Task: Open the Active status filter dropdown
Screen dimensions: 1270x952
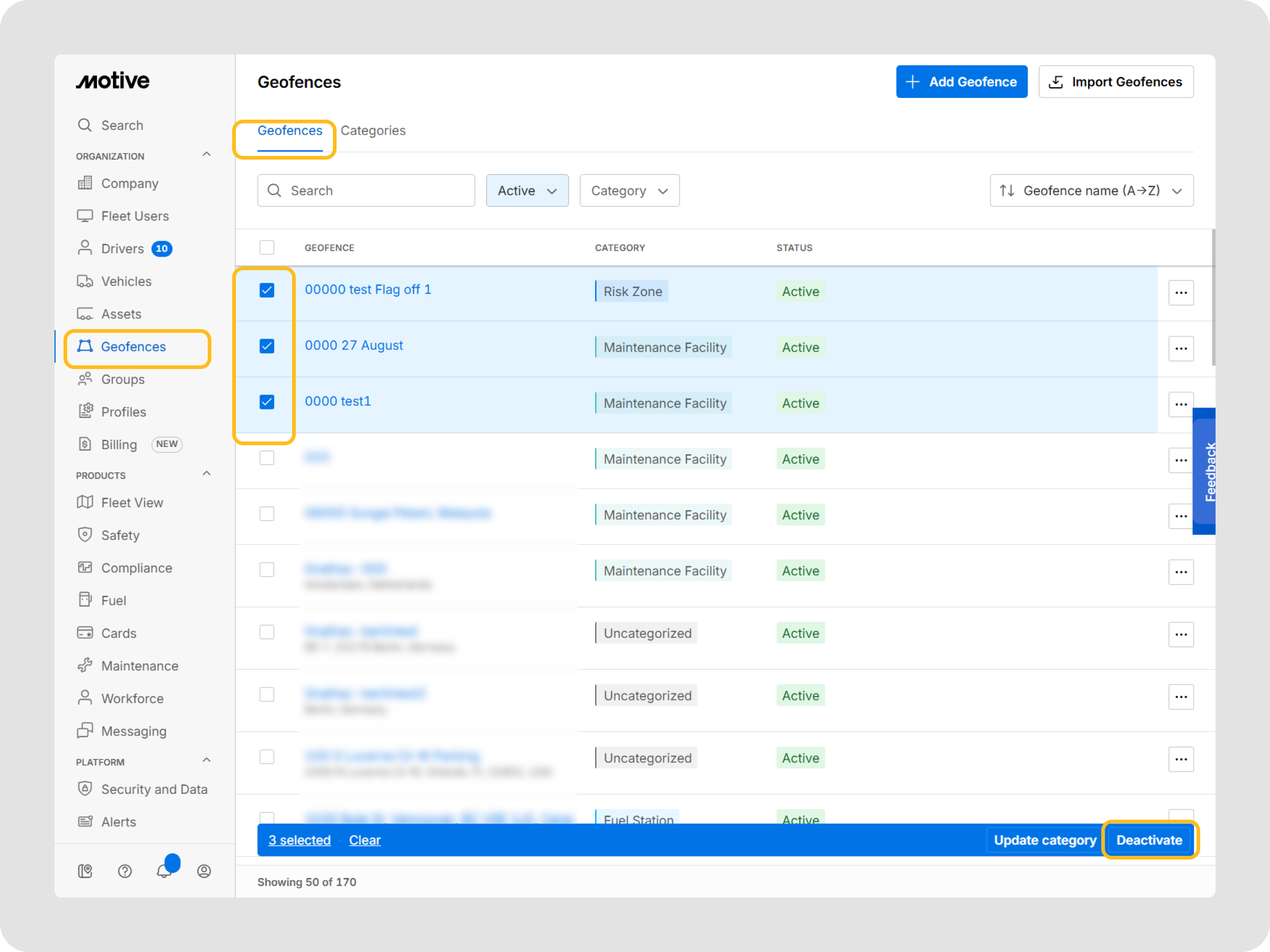Action: tap(527, 190)
